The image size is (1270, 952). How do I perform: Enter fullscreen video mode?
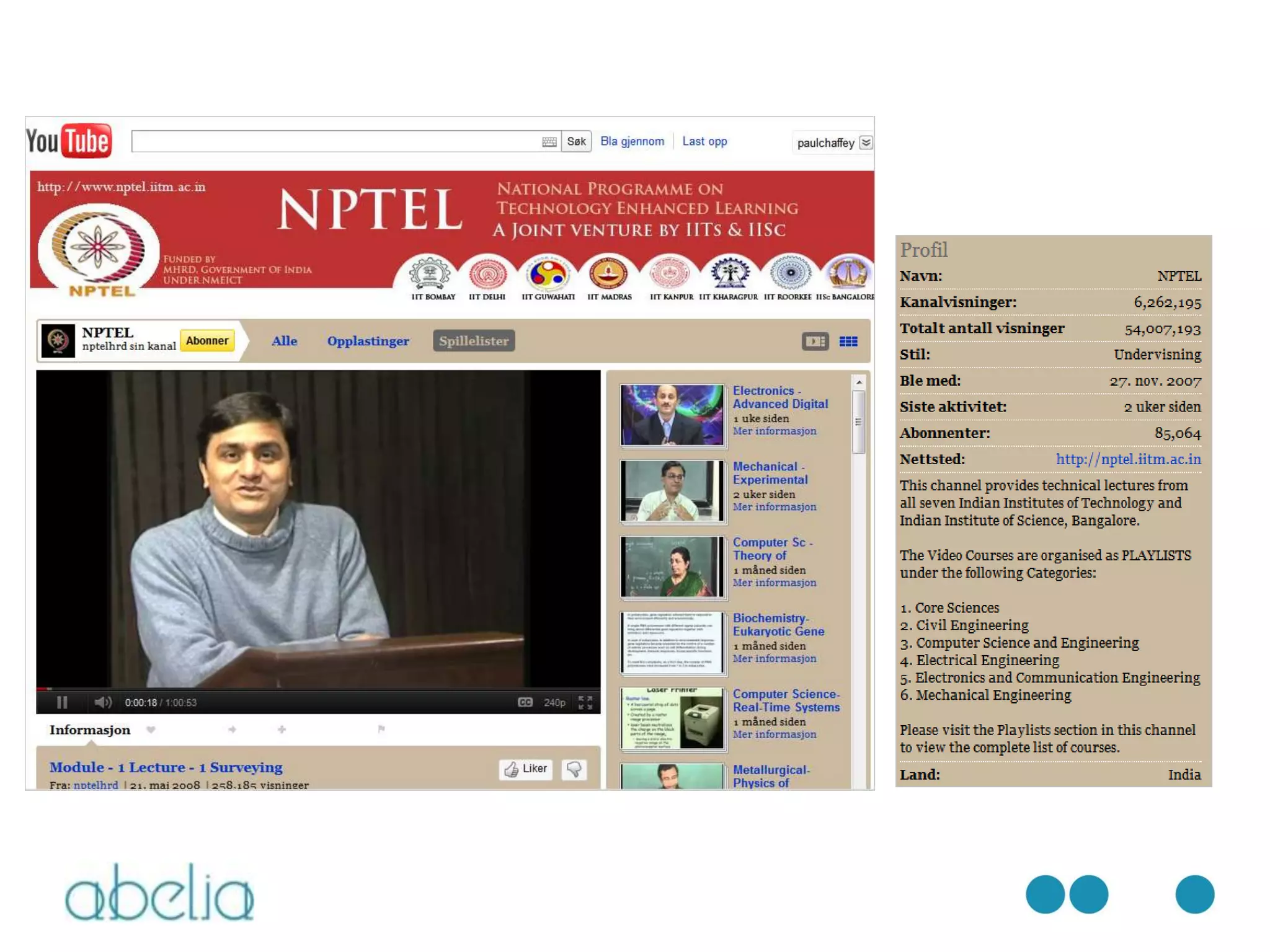click(x=585, y=702)
